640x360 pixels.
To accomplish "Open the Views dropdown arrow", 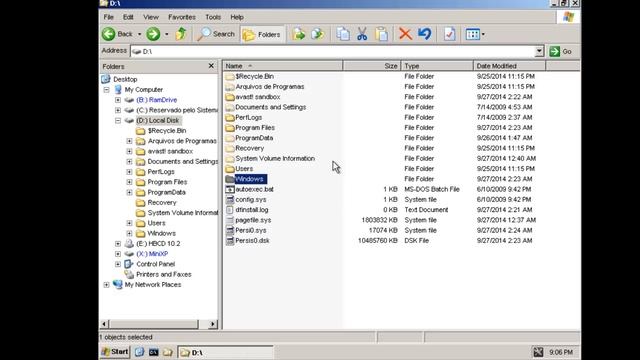I will pyautogui.click(x=483, y=34).
